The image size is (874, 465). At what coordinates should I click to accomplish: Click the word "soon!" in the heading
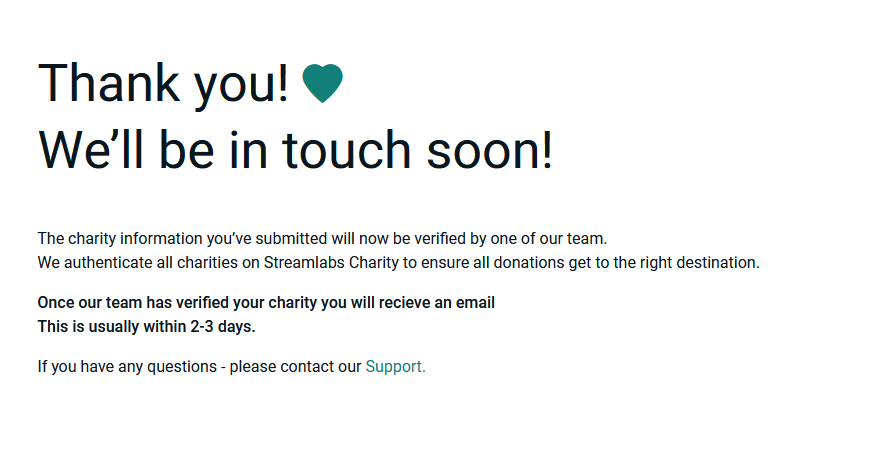click(x=489, y=151)
